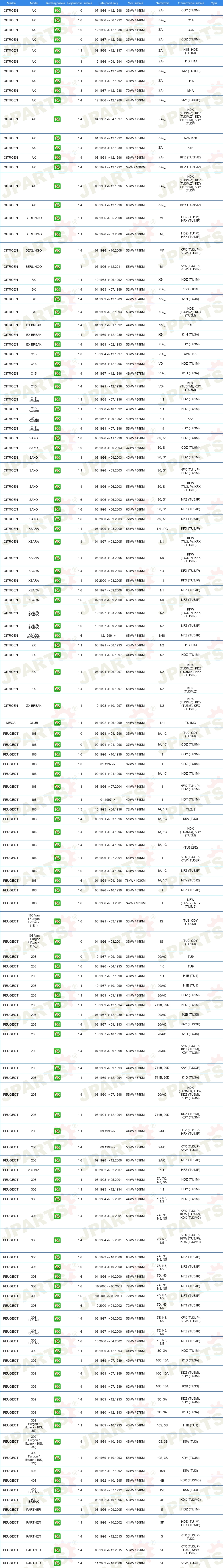Click fuel icon in BX BREAK K1F row
Image resolution: width=223 pixels, height=1568 pixels.
tap(57, 325)
